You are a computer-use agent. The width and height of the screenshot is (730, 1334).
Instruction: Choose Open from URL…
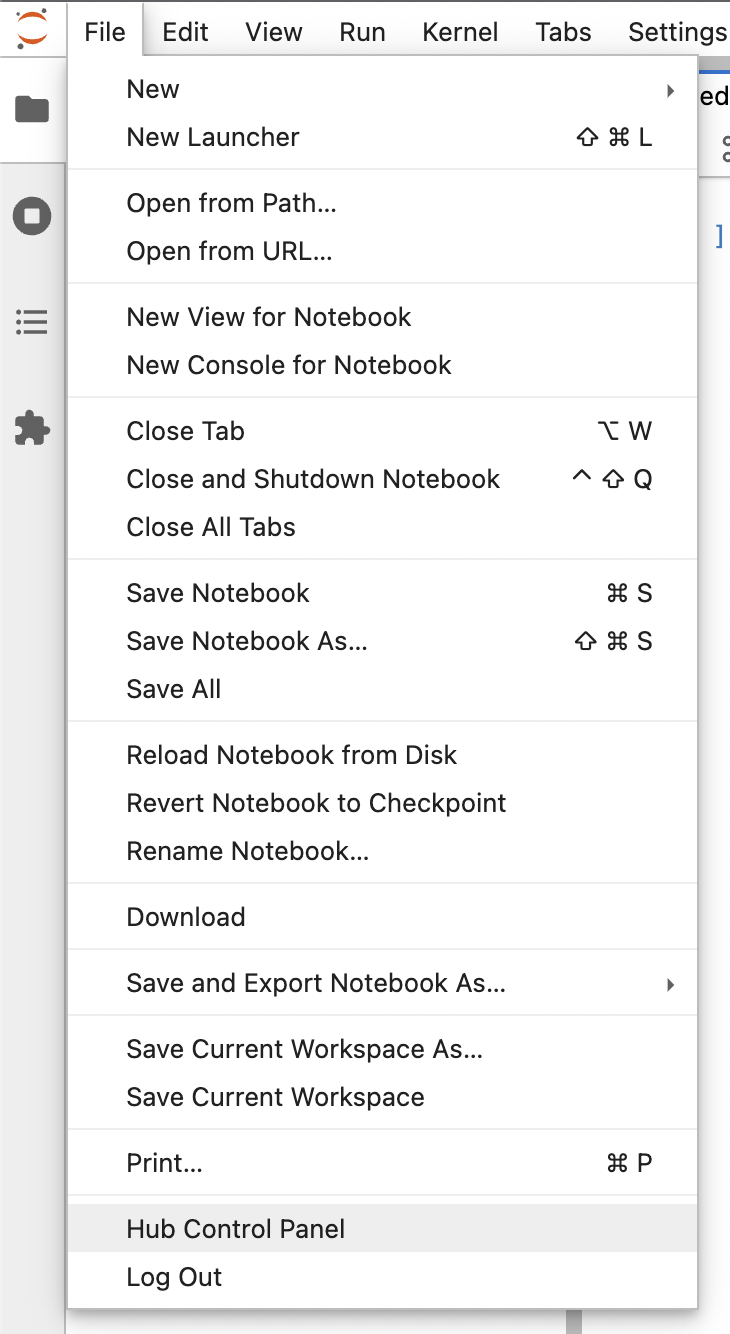pos(382,251)
